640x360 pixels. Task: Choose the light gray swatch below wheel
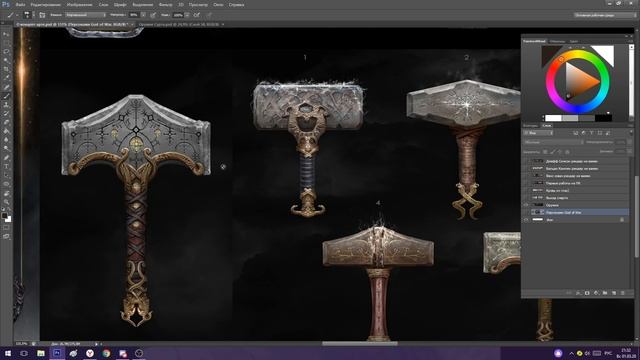pos(570,118)
